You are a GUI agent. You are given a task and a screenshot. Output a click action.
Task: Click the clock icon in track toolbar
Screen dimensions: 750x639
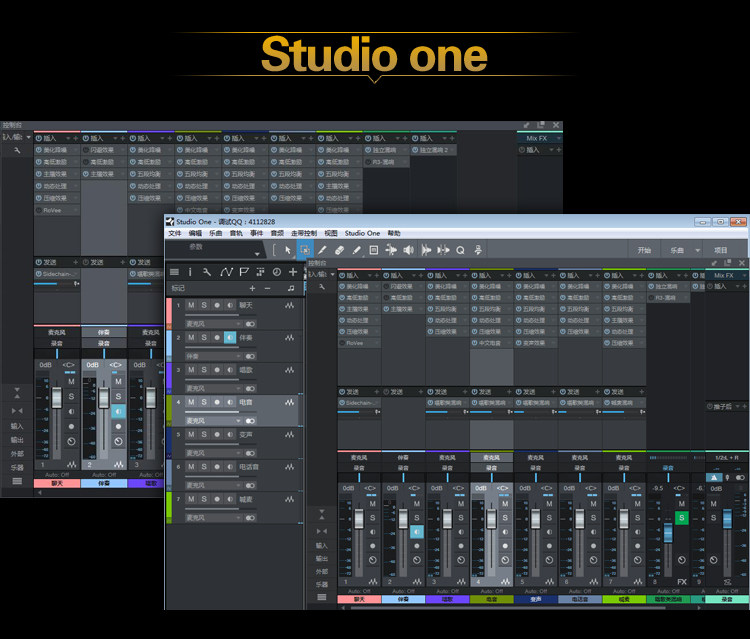(x=276, y=272)
